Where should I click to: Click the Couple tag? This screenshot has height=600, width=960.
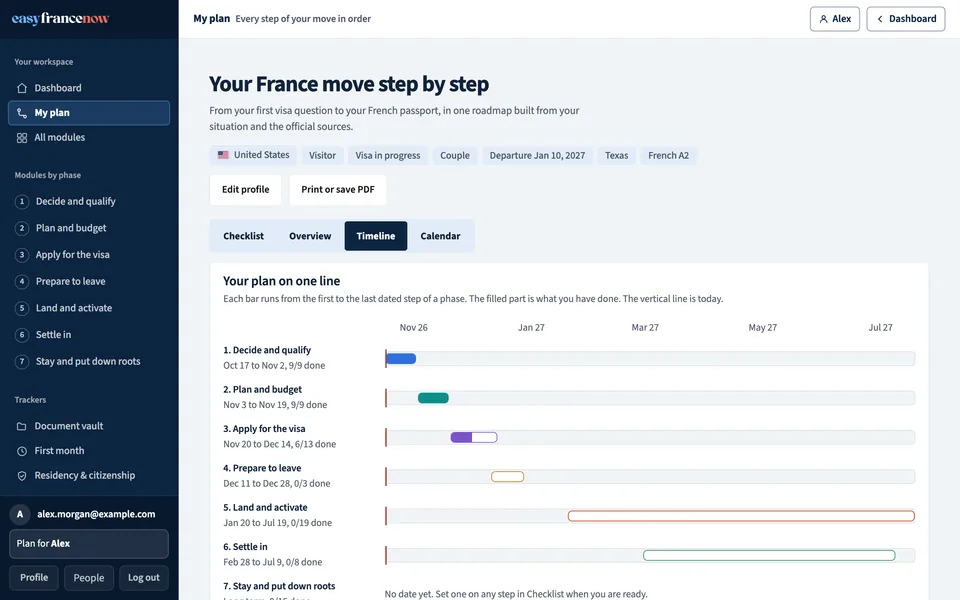[x=455, y=156]
